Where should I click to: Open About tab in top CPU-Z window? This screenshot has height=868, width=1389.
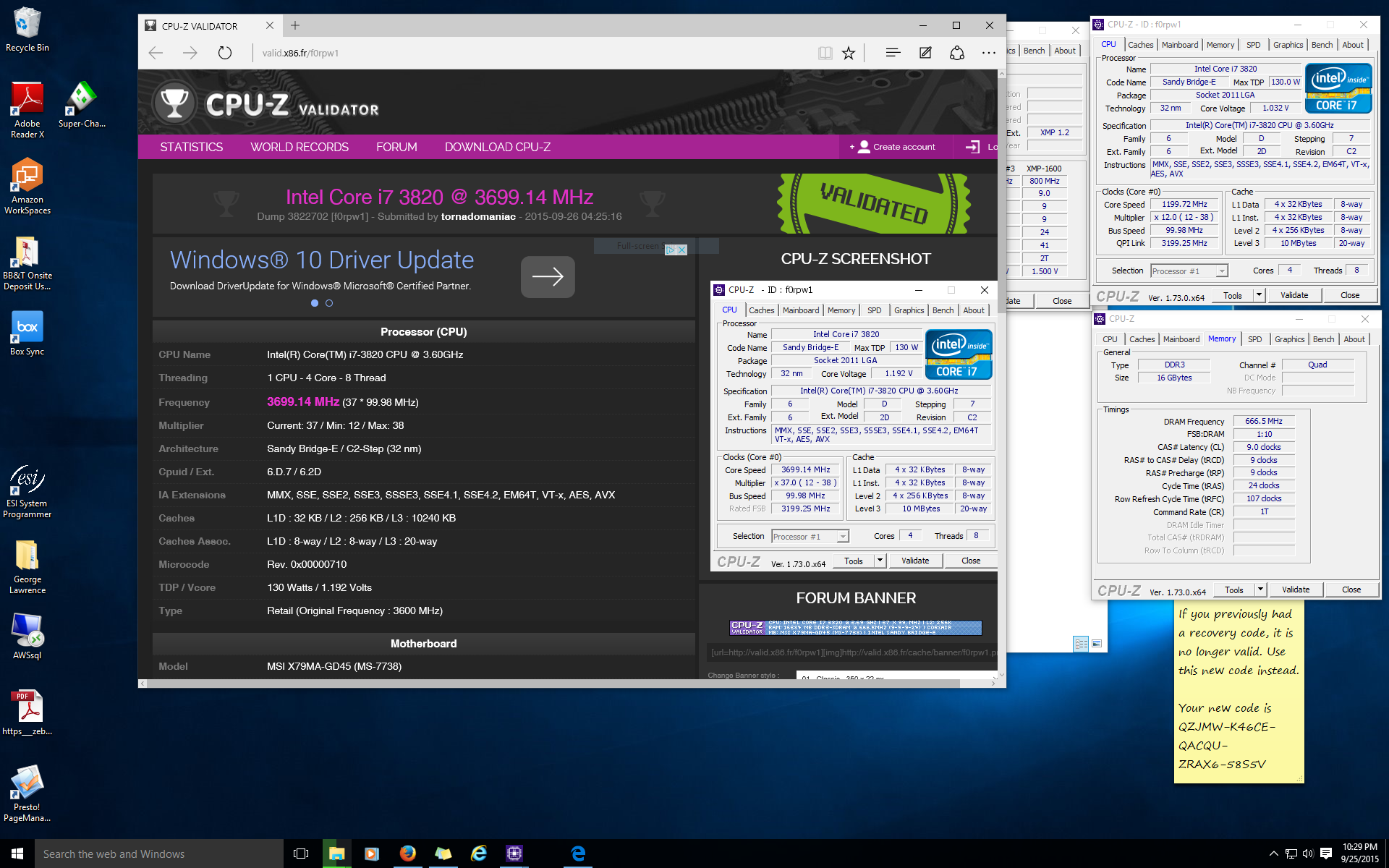tap(1353, 45)
